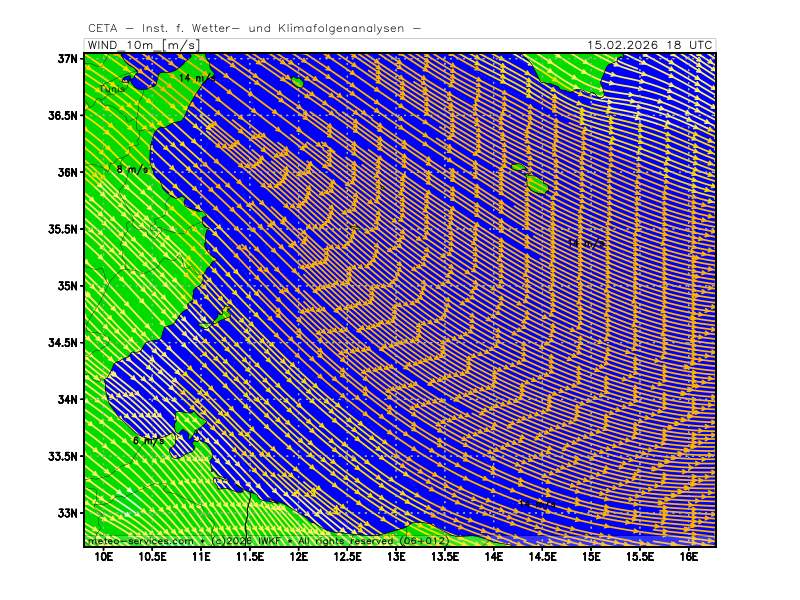
Task: Click Pantelleria island near 12E
Action: point(297,82)
